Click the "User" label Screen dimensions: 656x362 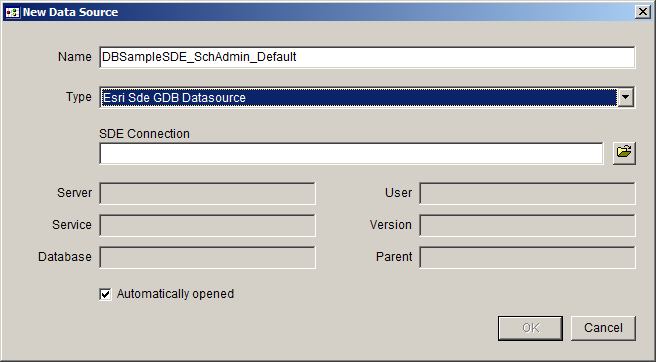pyautogui.click(x=399, y=193)
